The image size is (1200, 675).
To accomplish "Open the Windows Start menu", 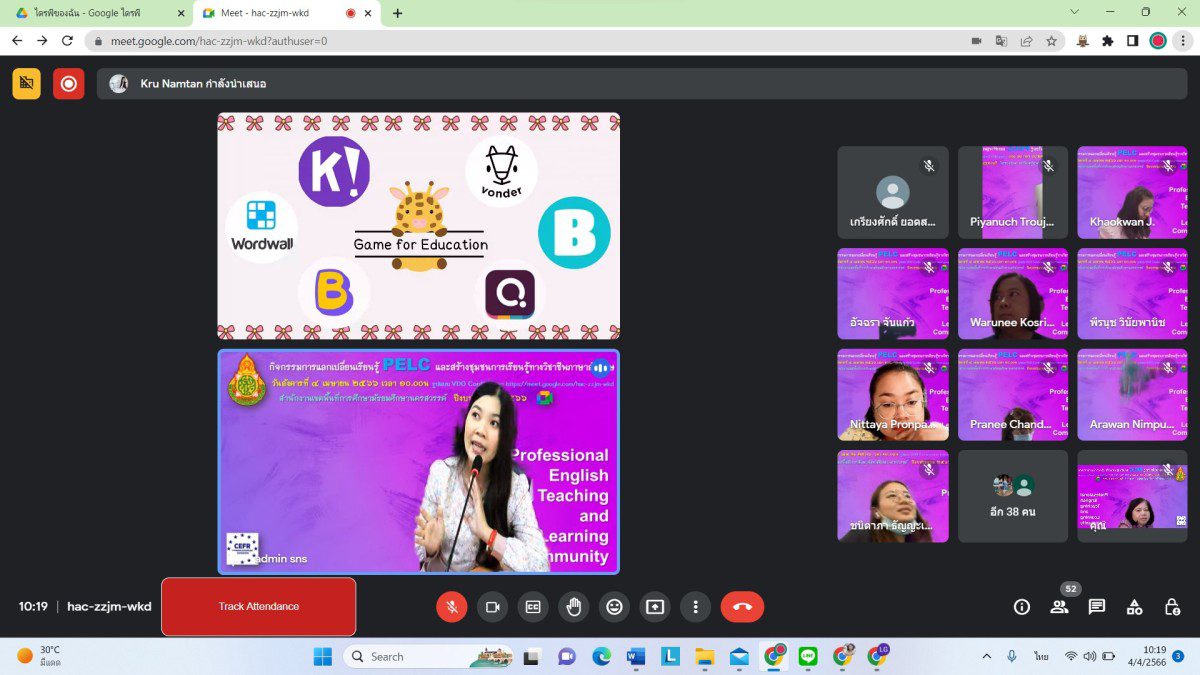I will pyautogui.click(x=323, y=656).
